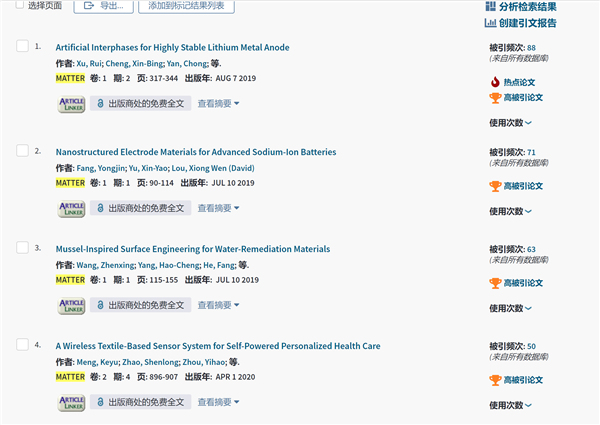Image resolution: width=600 pixels, height=425 pixels.
Task: Click the Article Linker icon for result 1
Action: click(71, 103)
